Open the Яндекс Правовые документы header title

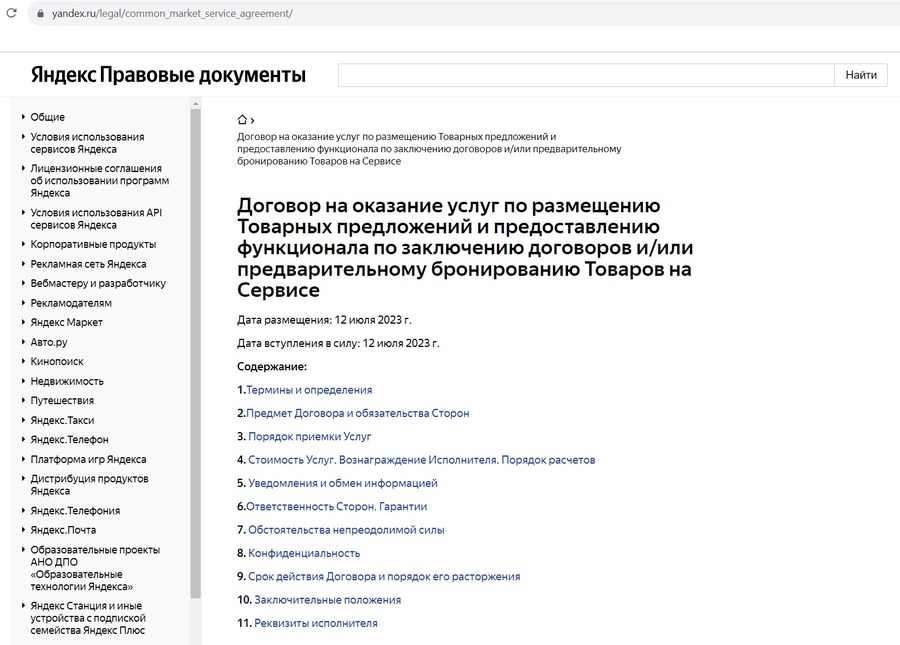pos(168,75)
